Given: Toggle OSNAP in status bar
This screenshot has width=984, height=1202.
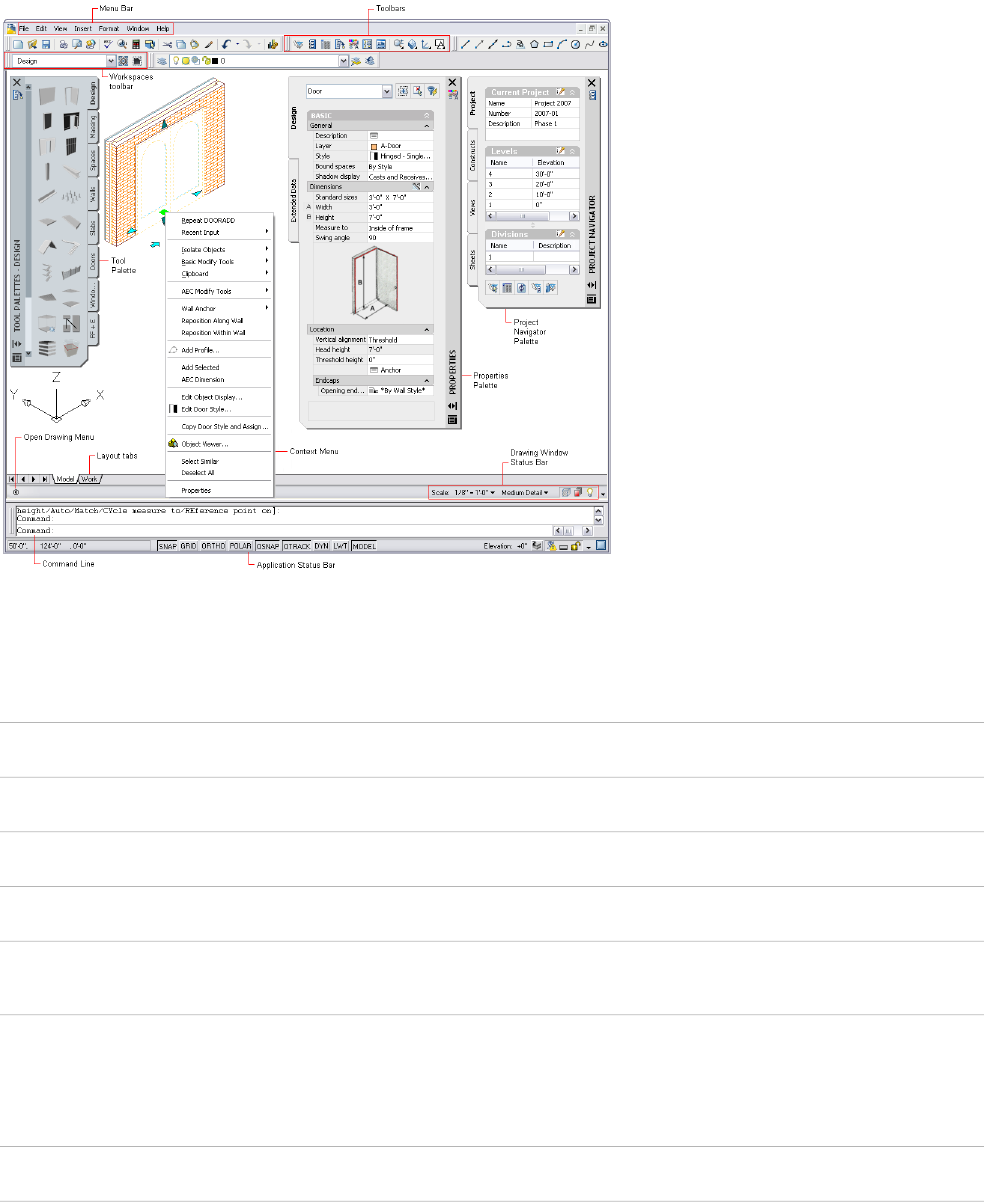Looking at the screenshot, I should [x=267, y=547].
